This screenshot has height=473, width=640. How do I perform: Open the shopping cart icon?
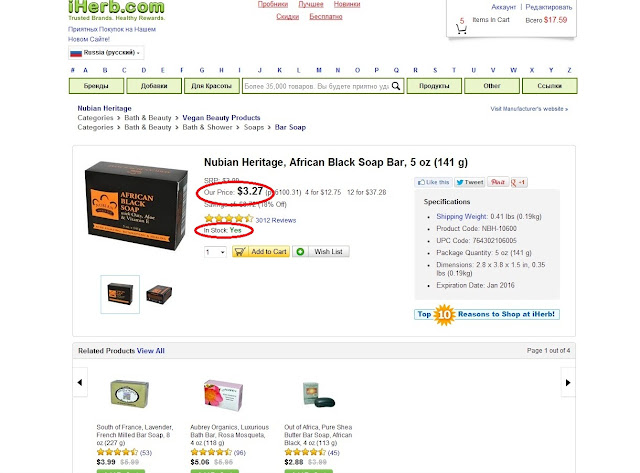point(462,29)
